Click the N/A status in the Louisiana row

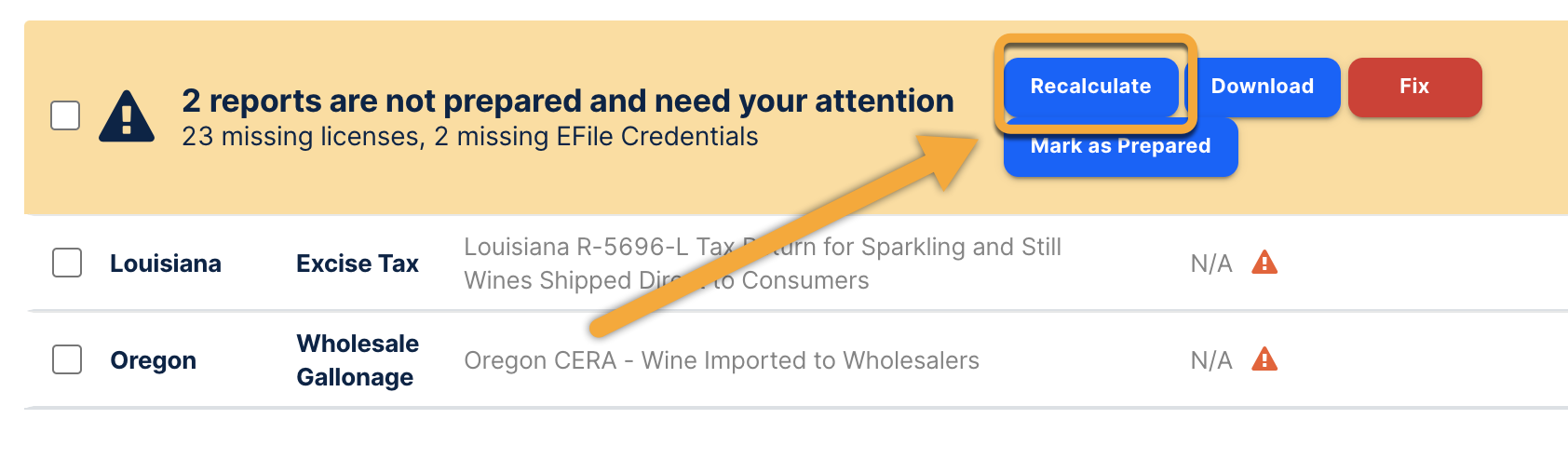pos(1210,264)
